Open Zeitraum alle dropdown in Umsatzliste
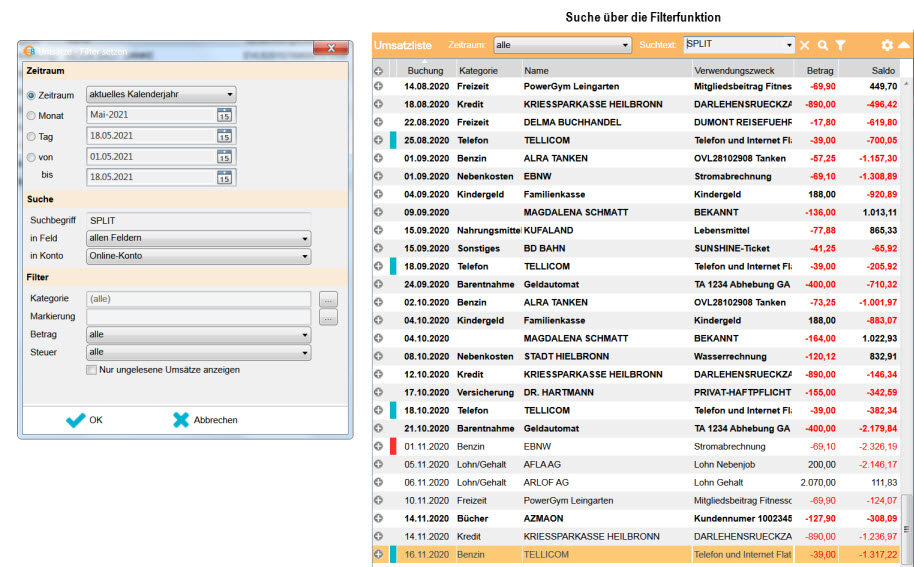 point(563,45)
